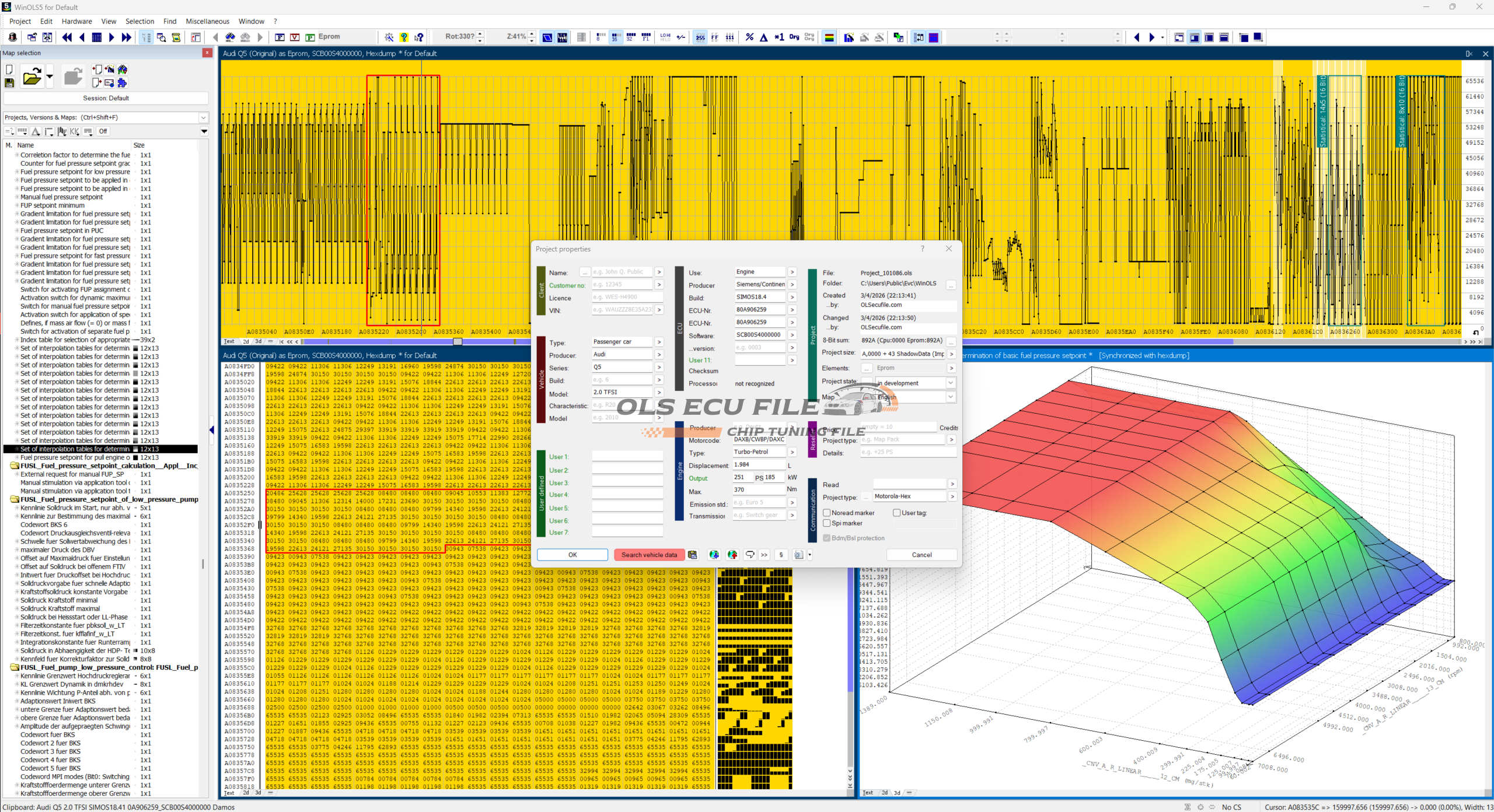Click the percent difference display icon
The height and width of the screenshot is (812, 1494).
pyautogui.click(x=749, y=37)
